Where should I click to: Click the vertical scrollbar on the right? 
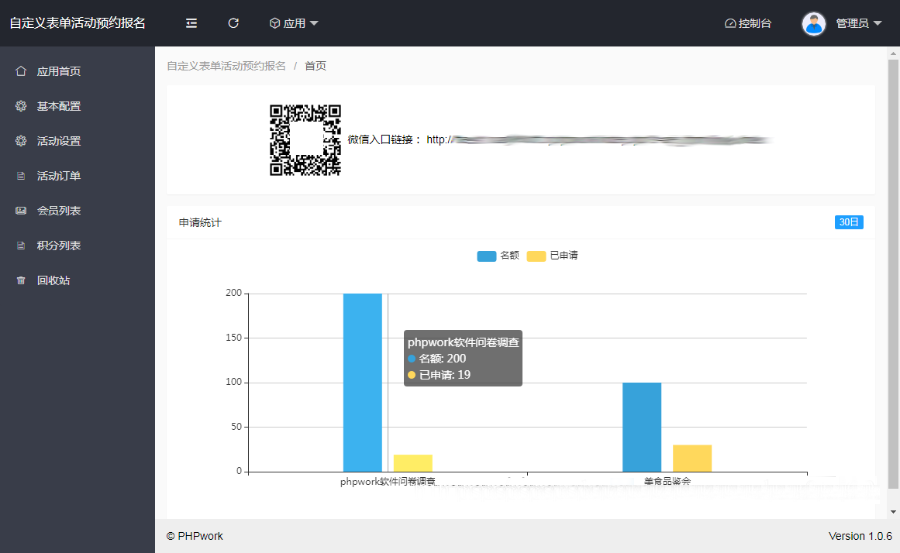(893, 270)
